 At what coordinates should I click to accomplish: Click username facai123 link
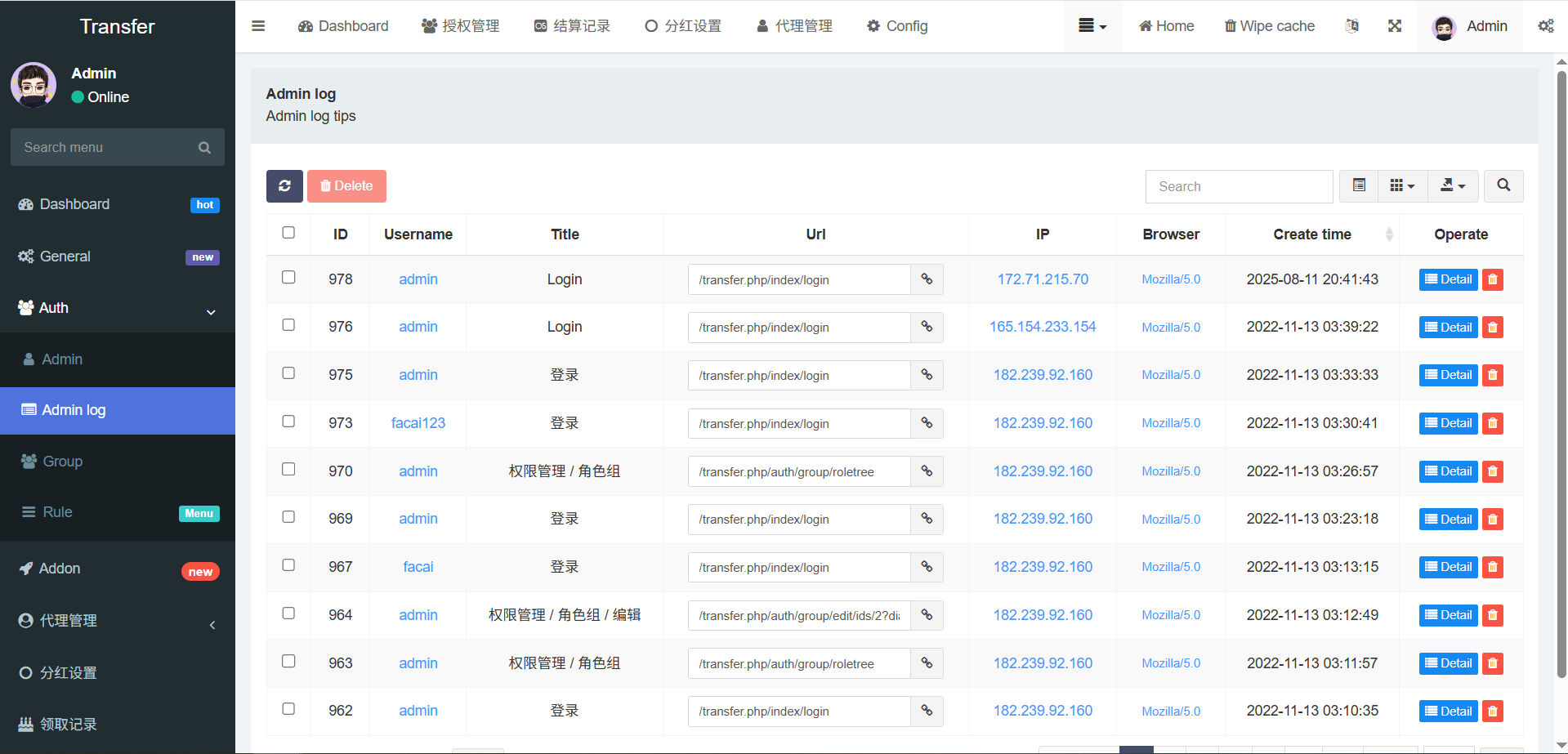pyautogui.click(x=418, y=423)
